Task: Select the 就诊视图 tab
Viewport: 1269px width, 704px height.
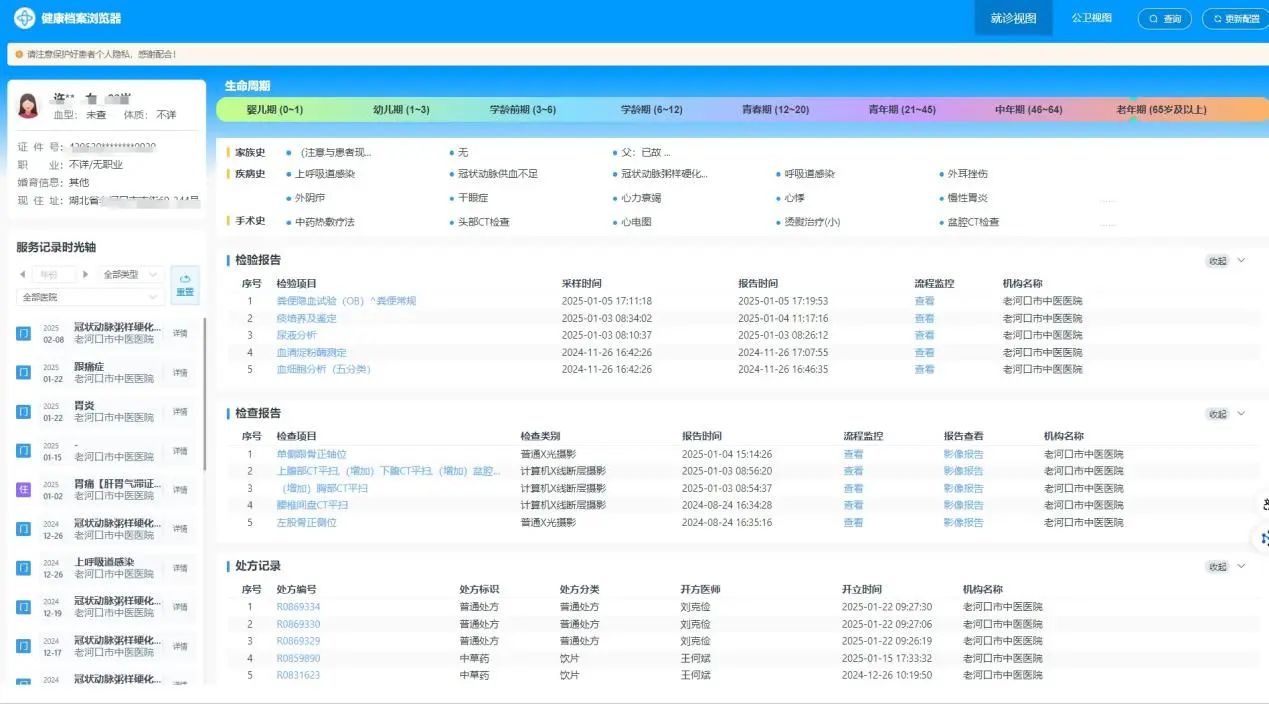Action: point(1013,18)
